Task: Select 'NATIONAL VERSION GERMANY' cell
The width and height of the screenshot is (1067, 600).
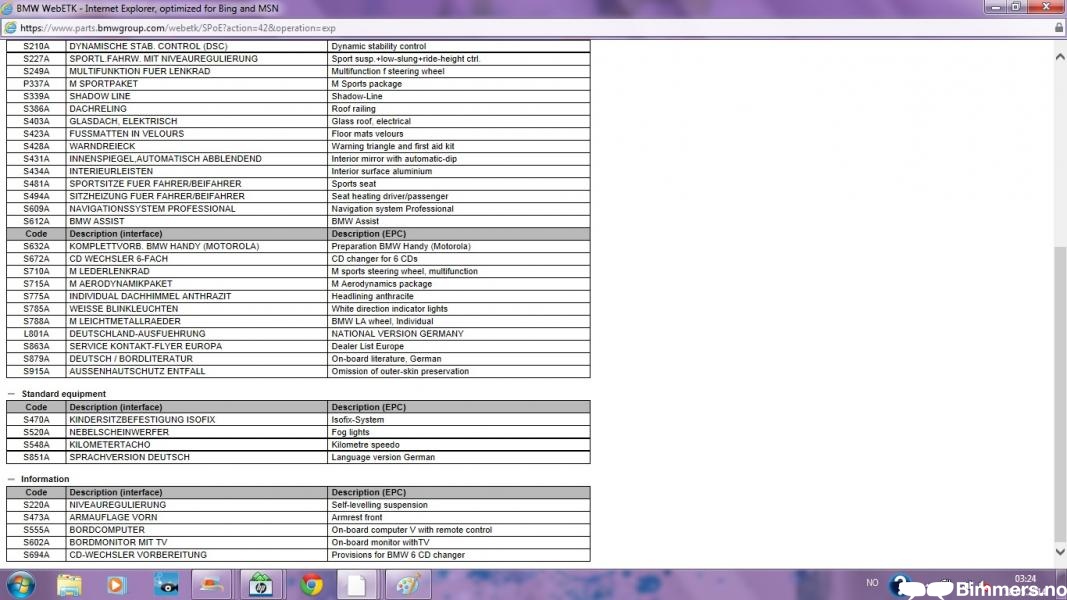Action: pos(459,333)
